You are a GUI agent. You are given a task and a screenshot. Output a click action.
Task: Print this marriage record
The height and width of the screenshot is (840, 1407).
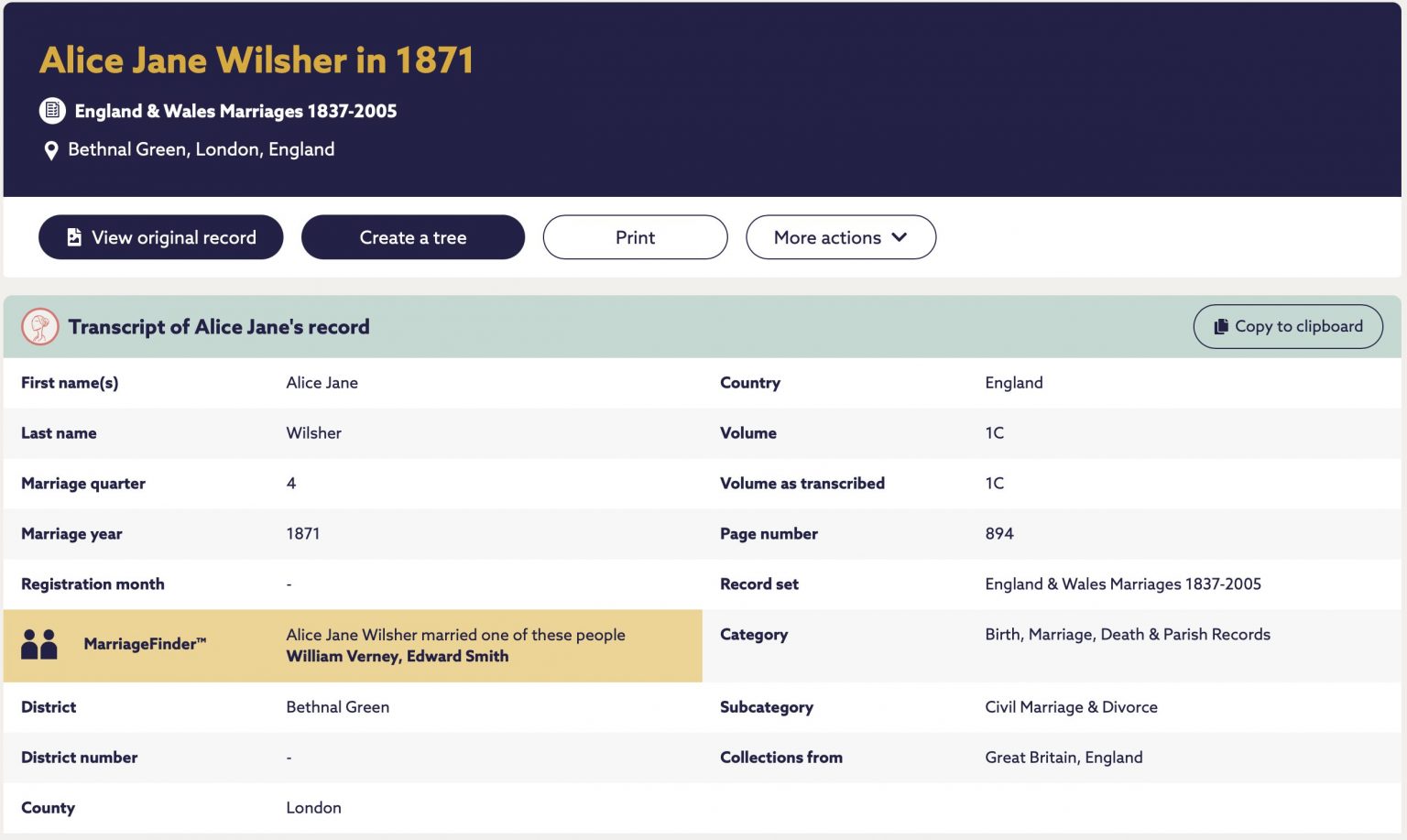pyautogui.click(x=636, y=237)
